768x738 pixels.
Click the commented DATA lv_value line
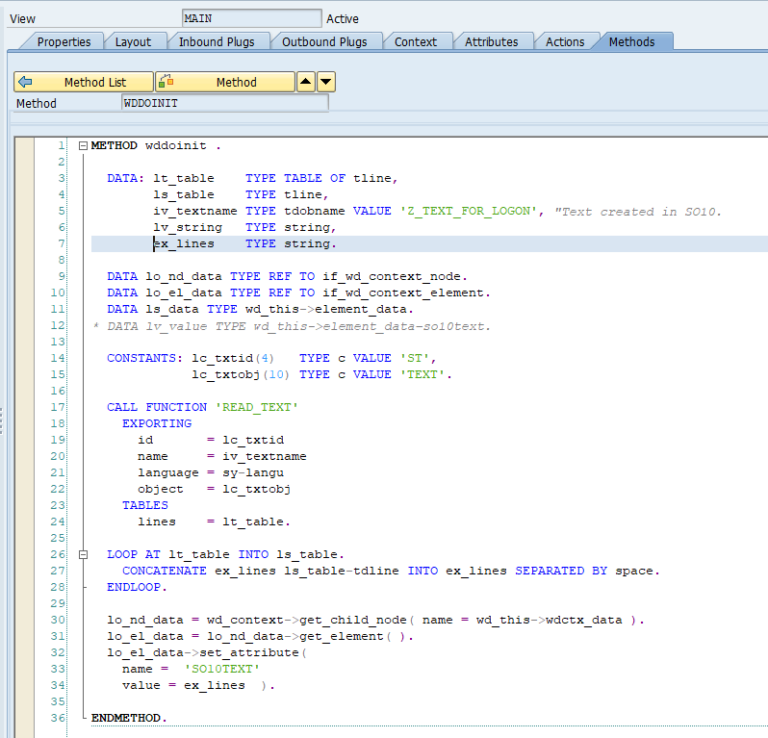(292, 326)
